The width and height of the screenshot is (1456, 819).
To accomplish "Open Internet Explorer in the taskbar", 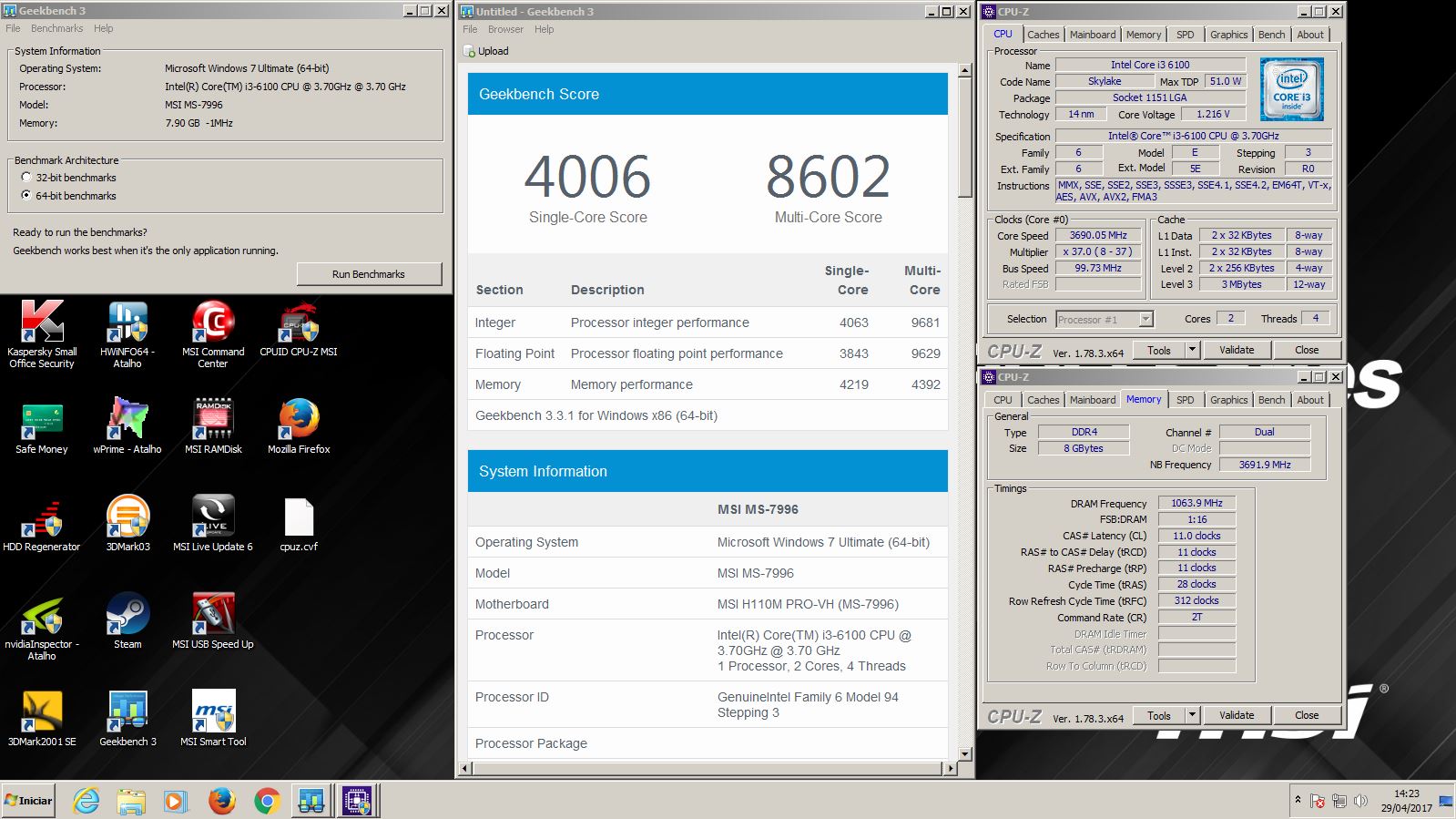I will [87, 801].
